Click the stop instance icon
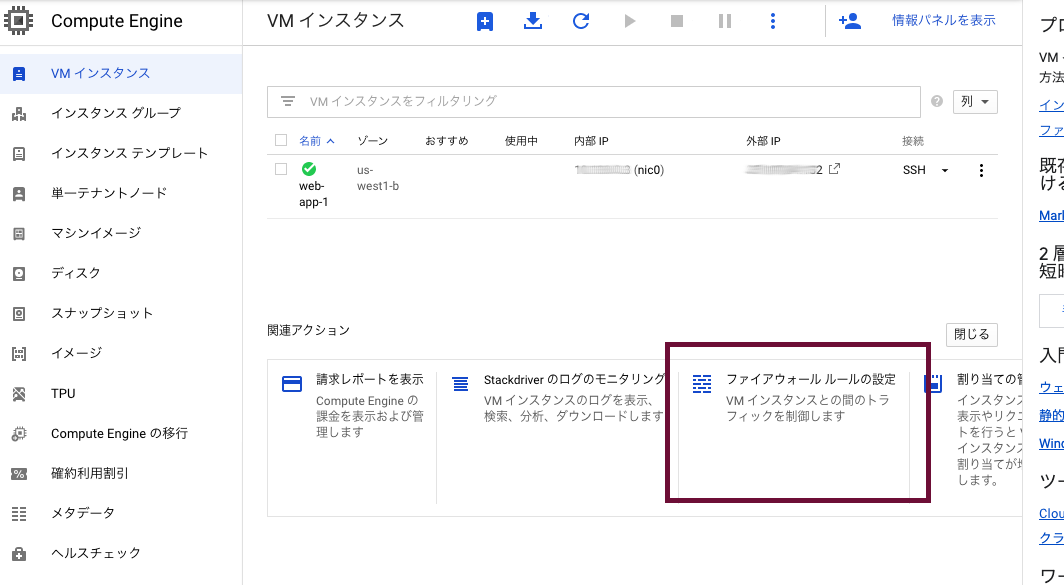Viewport: 1064px width, 585px height. point(677,20)
